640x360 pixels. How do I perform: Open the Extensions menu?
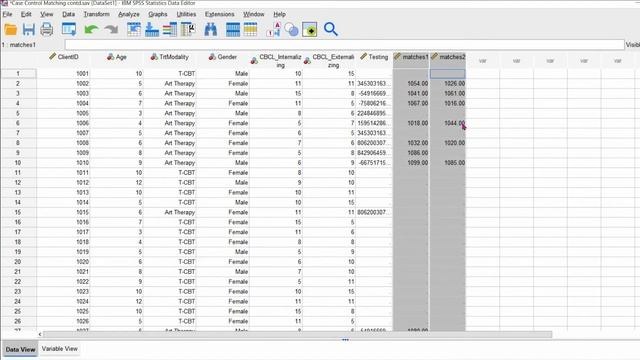[x=220, y=14]
